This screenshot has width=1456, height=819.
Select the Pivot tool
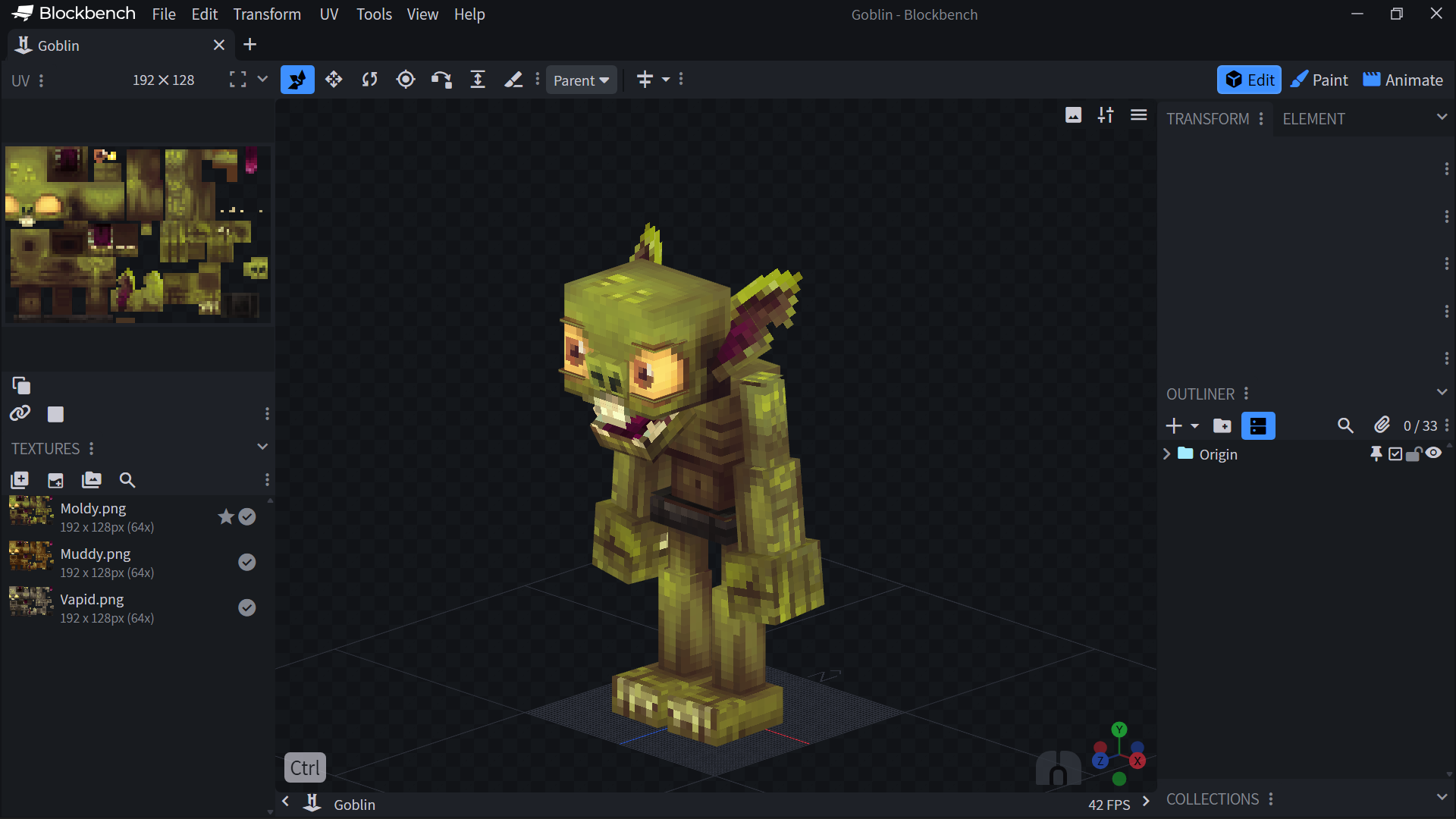406,80
